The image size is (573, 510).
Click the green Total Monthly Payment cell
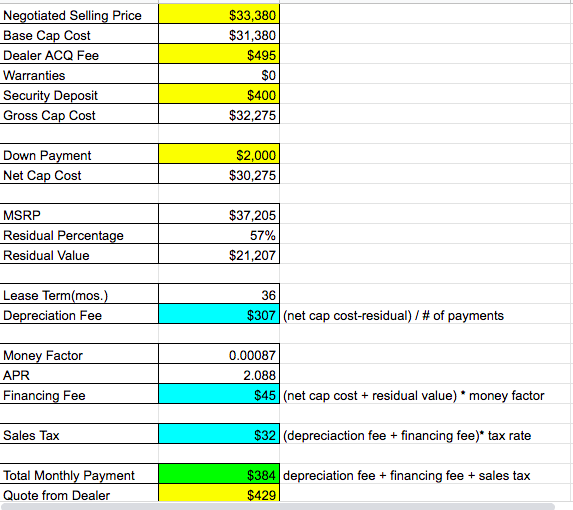click(x=219, y=474)
